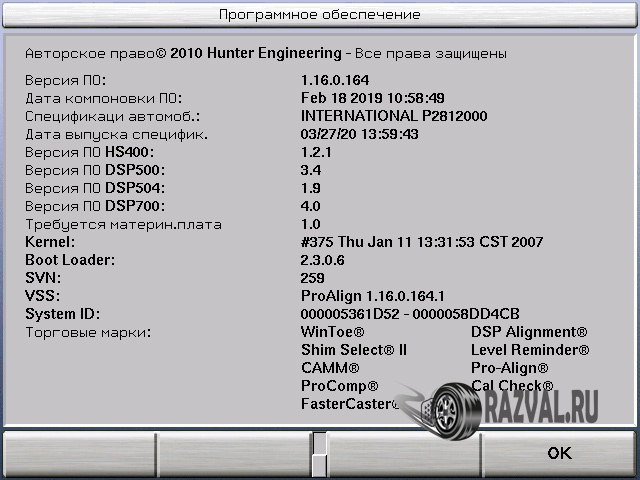Select build date Feb 18 2019 10:58:49
The width and height of the screenshot is (640, 480).
[373, 98]
